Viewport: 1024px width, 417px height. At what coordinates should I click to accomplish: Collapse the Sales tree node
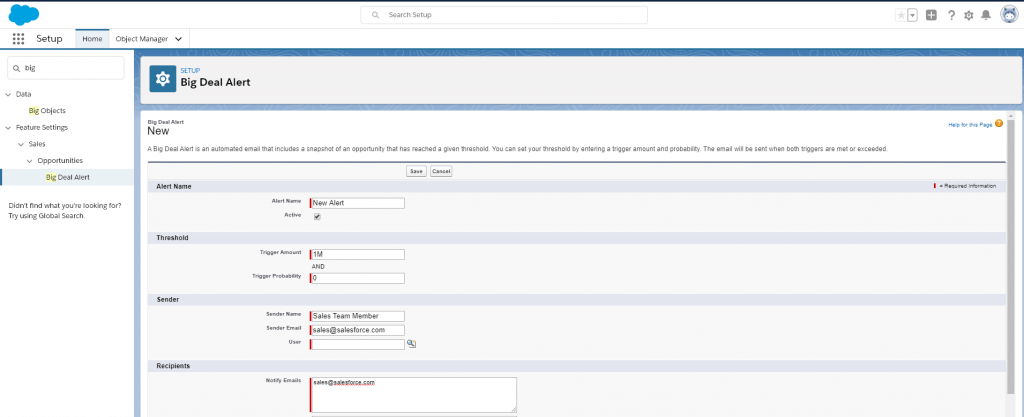click(20, 144)
